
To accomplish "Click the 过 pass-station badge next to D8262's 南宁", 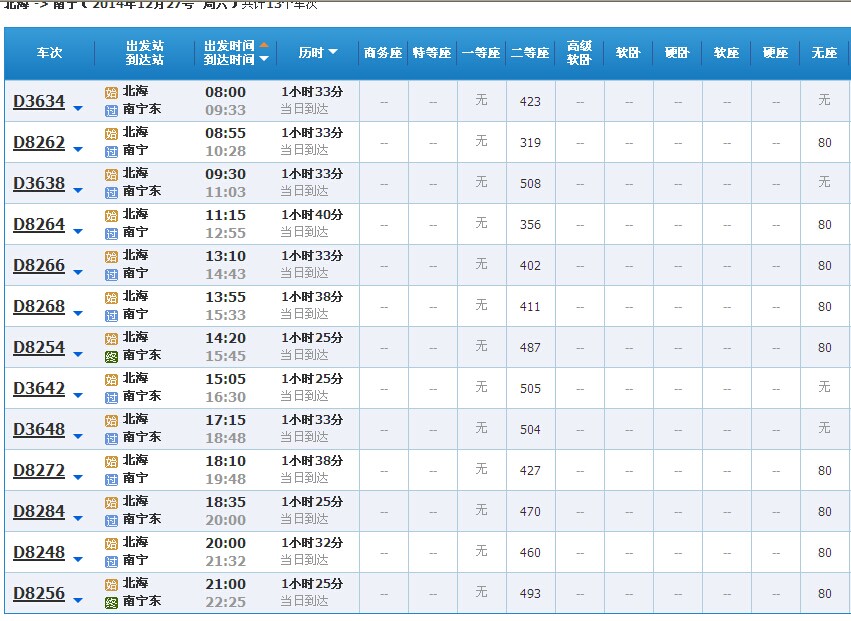I will [110, 151].
